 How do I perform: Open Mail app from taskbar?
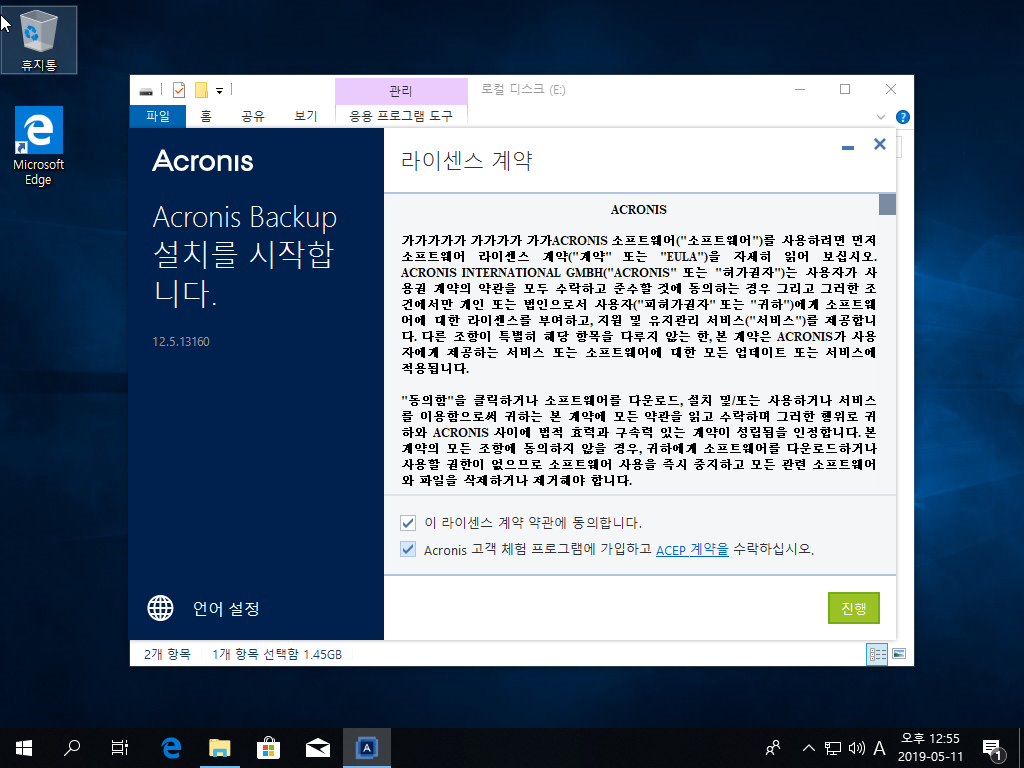pyautogui.click(x=317, y=748)
